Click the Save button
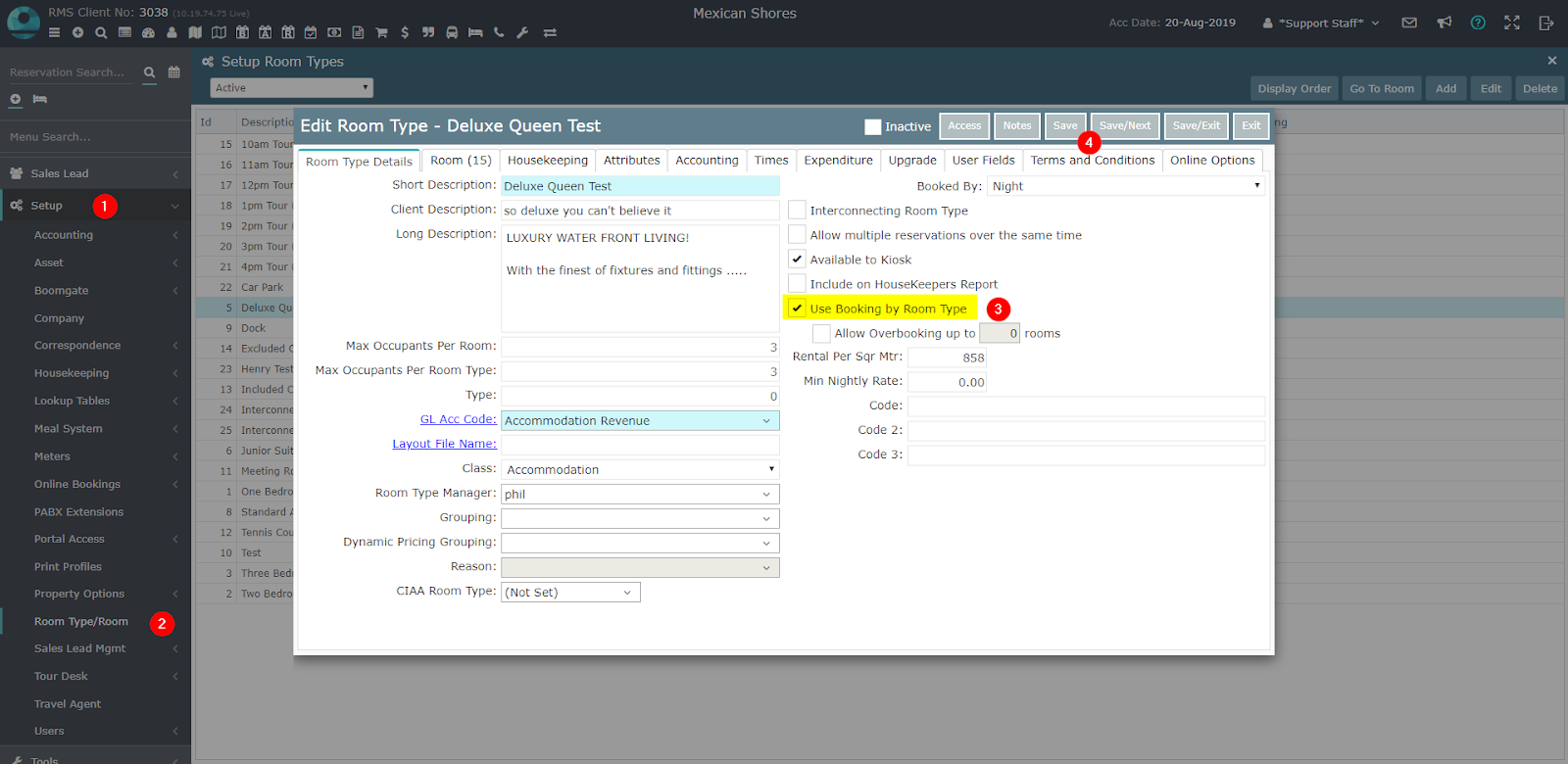Viewport: 1568px width, 764px height. [1065, 125]
